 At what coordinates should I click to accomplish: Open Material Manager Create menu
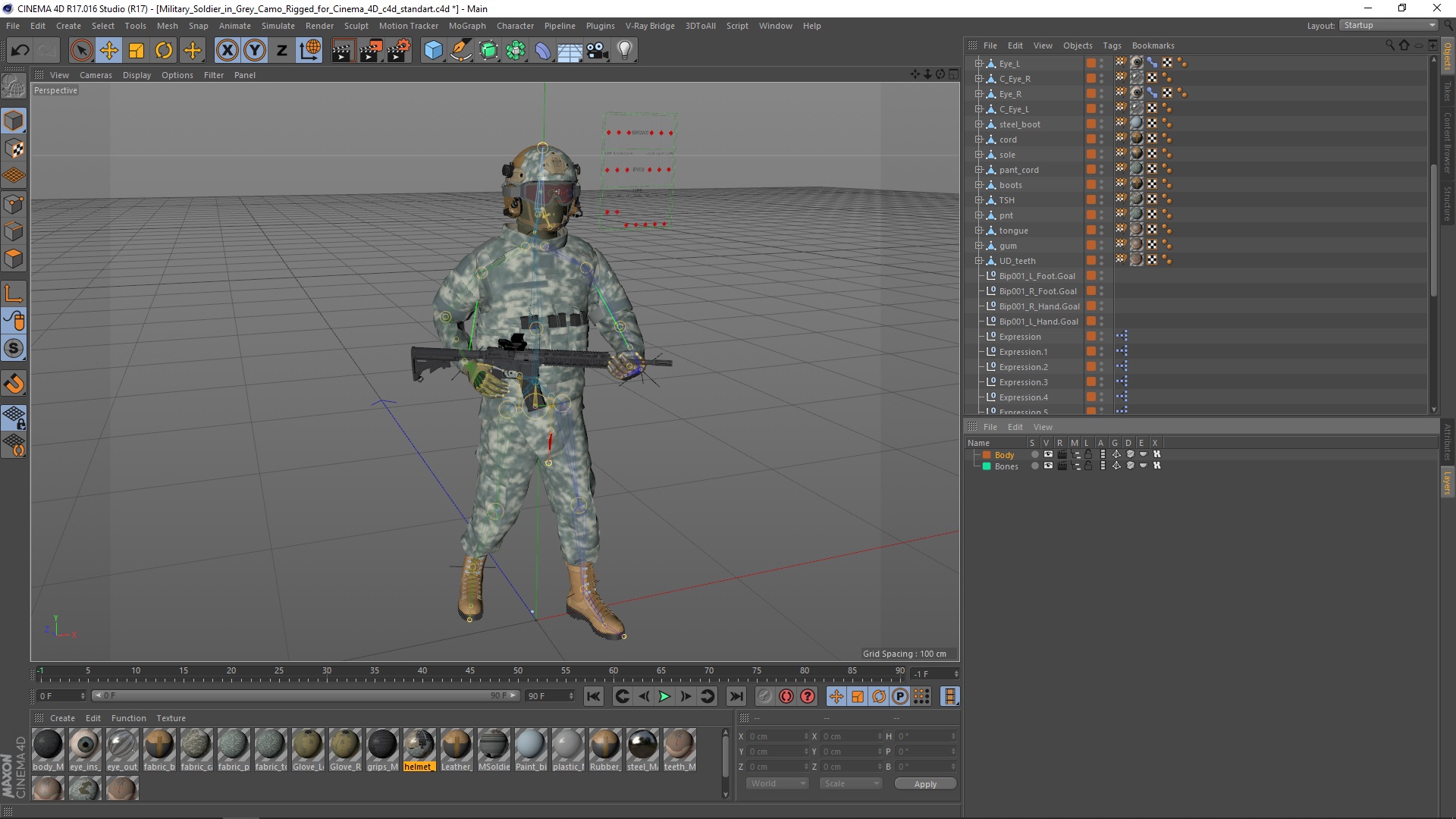pyautogui.click(x=62, y=718)
